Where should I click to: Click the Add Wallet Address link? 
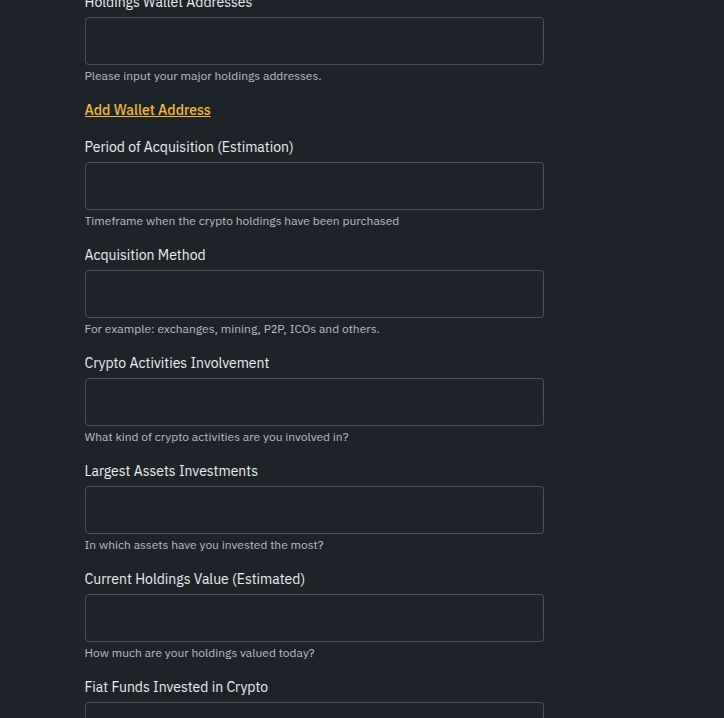[148, 110]
